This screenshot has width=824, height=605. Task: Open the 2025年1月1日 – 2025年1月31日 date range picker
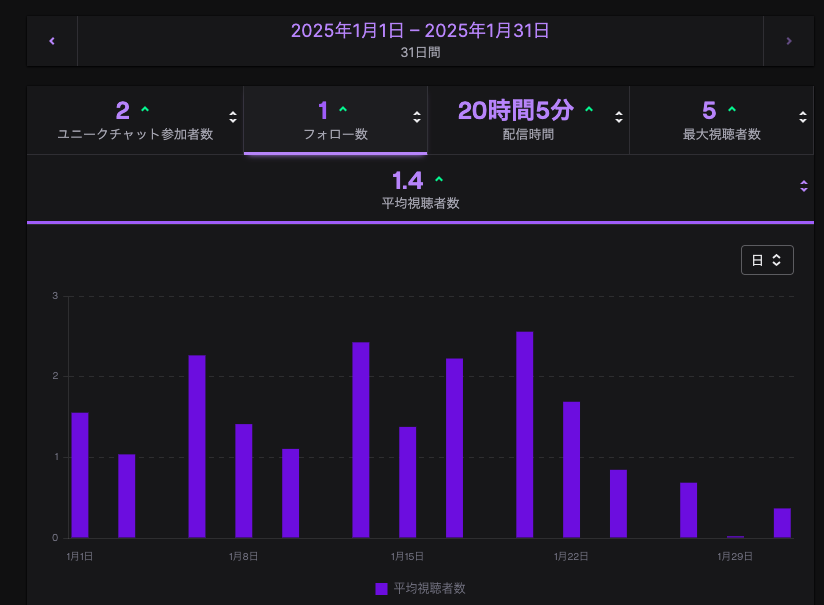coord(420,41)
